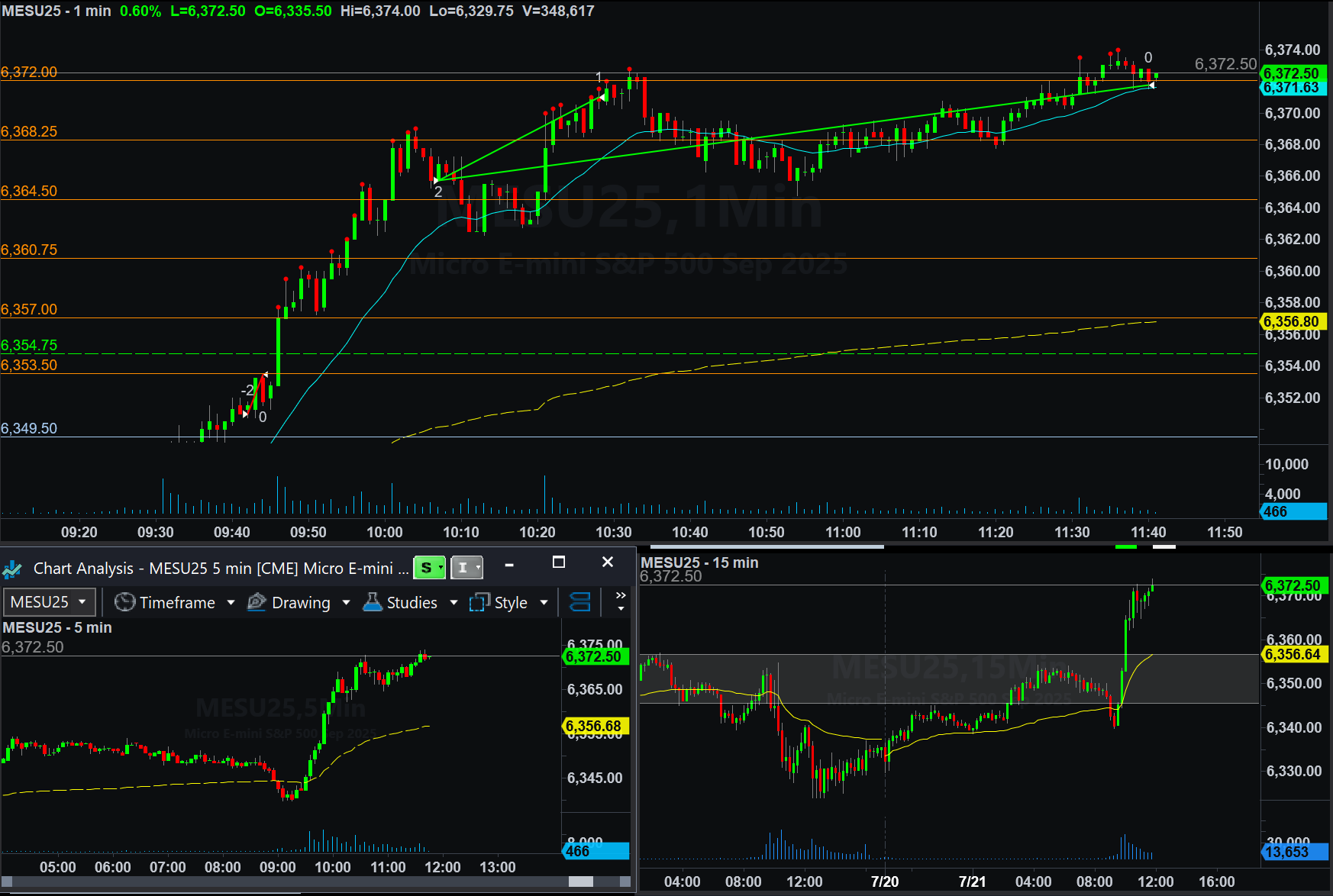Image resolution: width=1333 pixels, height=896 pixels.
Task: Open the Style menu
Action: [x=511, y=602]
